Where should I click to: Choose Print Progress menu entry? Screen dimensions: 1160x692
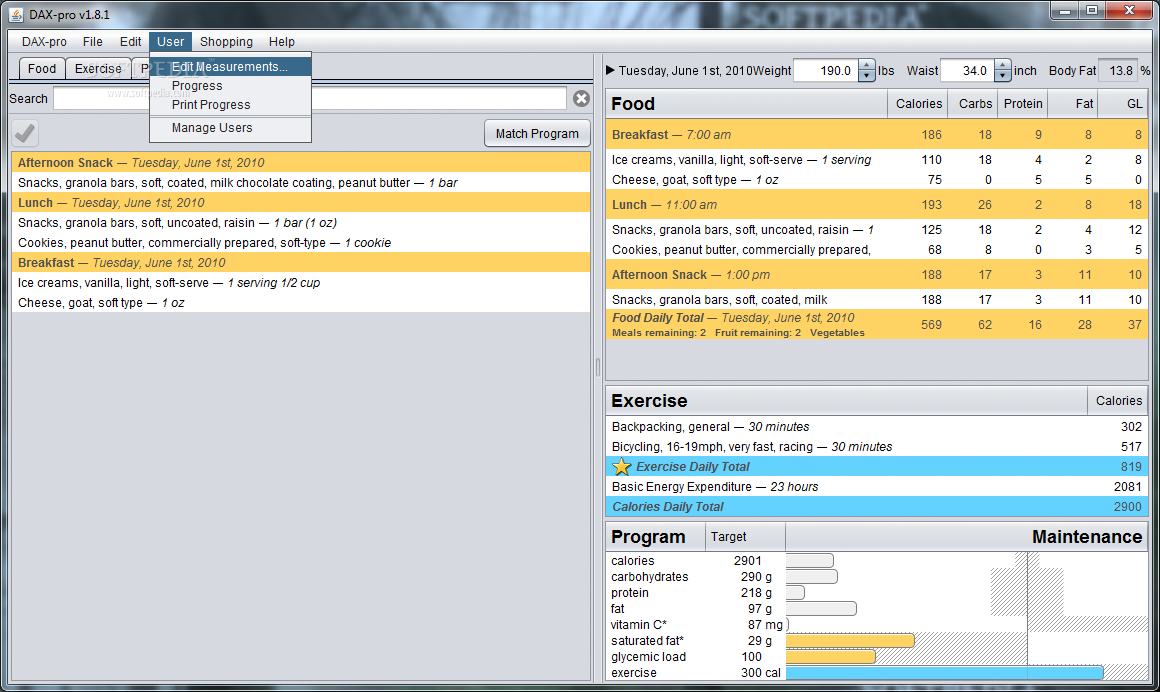coord(230,105)
